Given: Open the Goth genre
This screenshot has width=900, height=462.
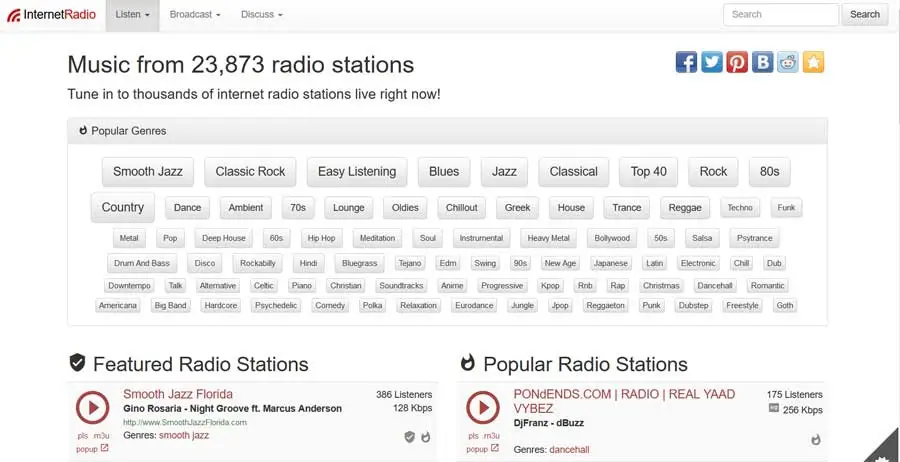Looking at the screenshot, I should 785,305.
